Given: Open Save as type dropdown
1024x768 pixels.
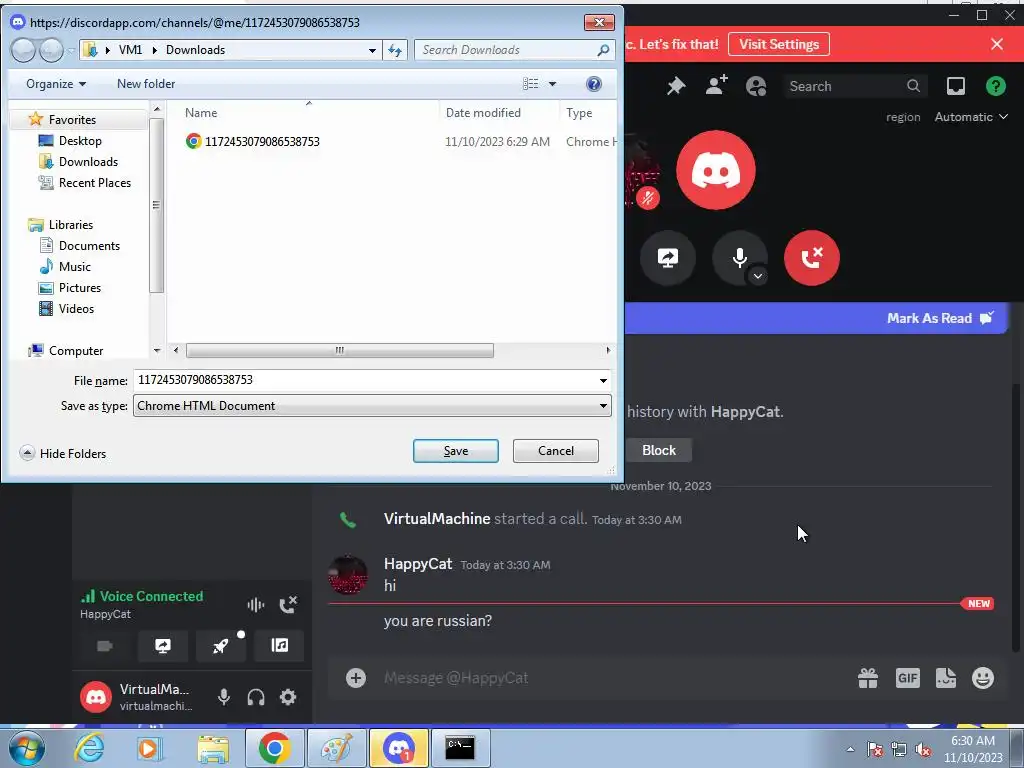Looking at the screenshot, I should (372, 406).
